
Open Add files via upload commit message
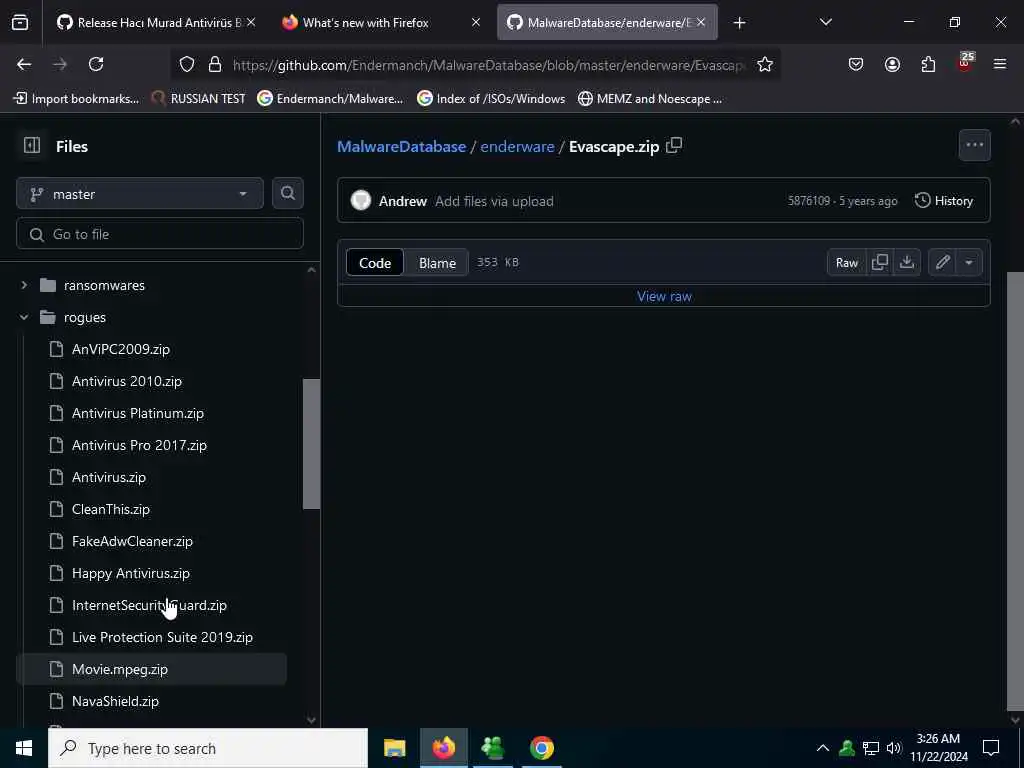pyautogui.click(x=494, y=201)
